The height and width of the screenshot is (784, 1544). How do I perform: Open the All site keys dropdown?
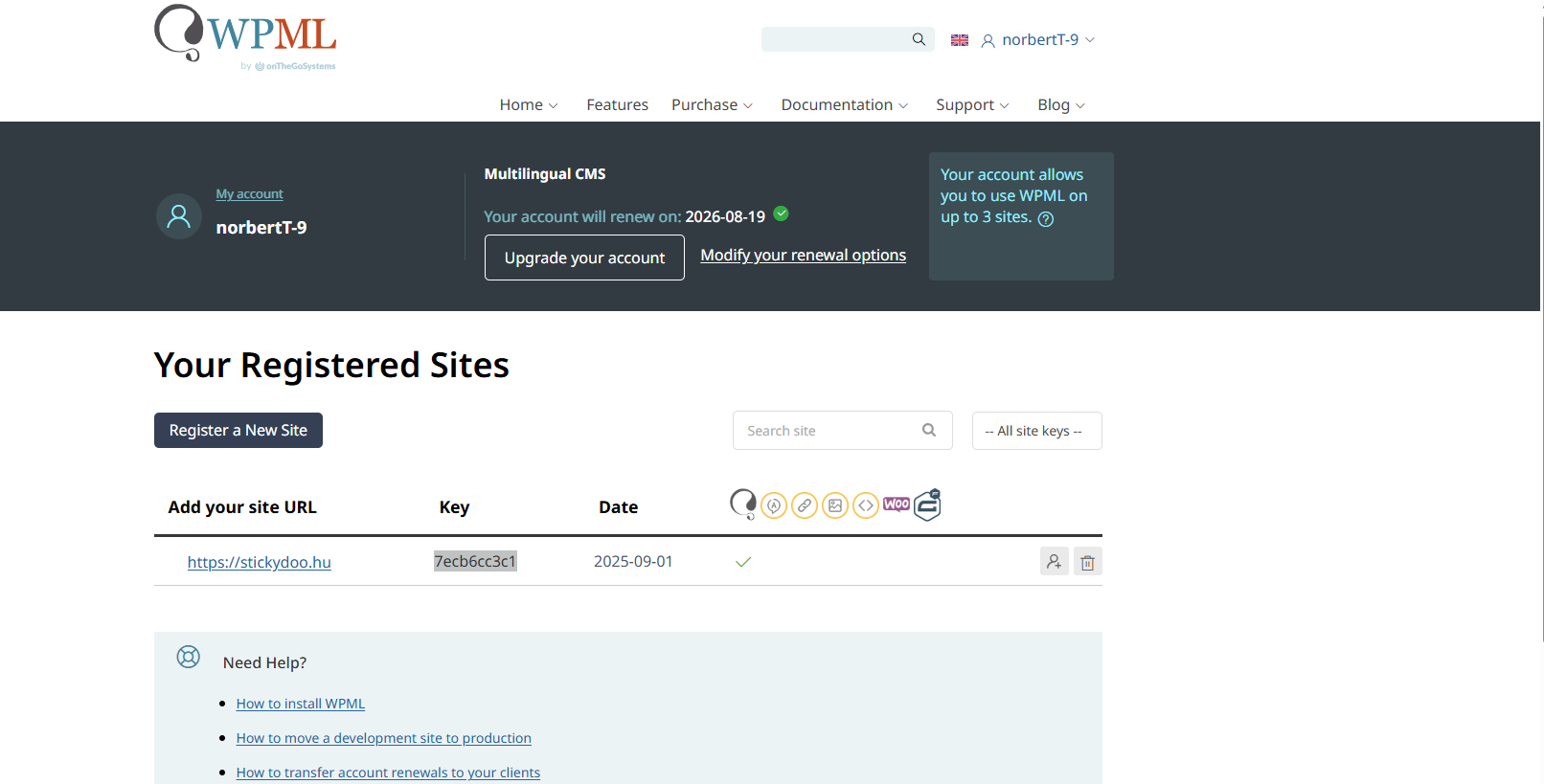pos(1037,431)
